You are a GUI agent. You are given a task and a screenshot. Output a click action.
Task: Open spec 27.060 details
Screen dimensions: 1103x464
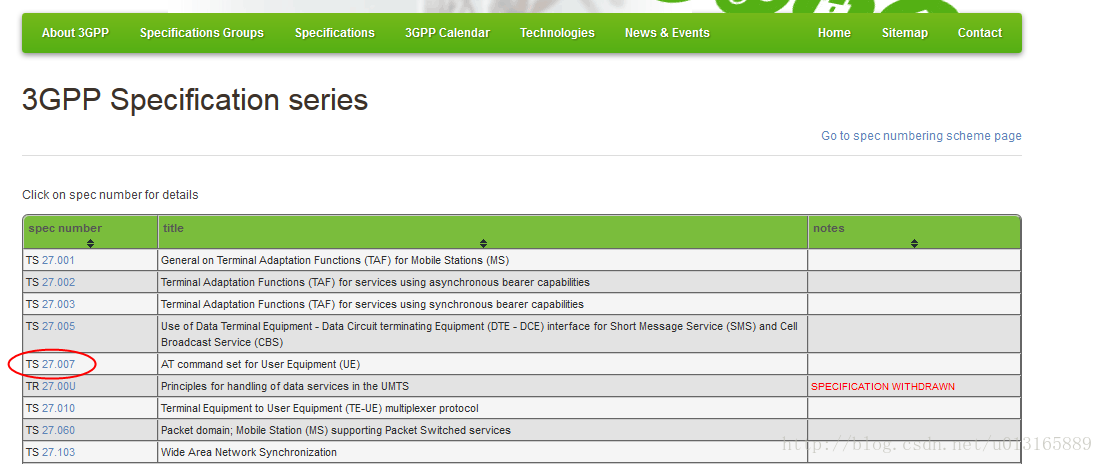click(58, 430)
